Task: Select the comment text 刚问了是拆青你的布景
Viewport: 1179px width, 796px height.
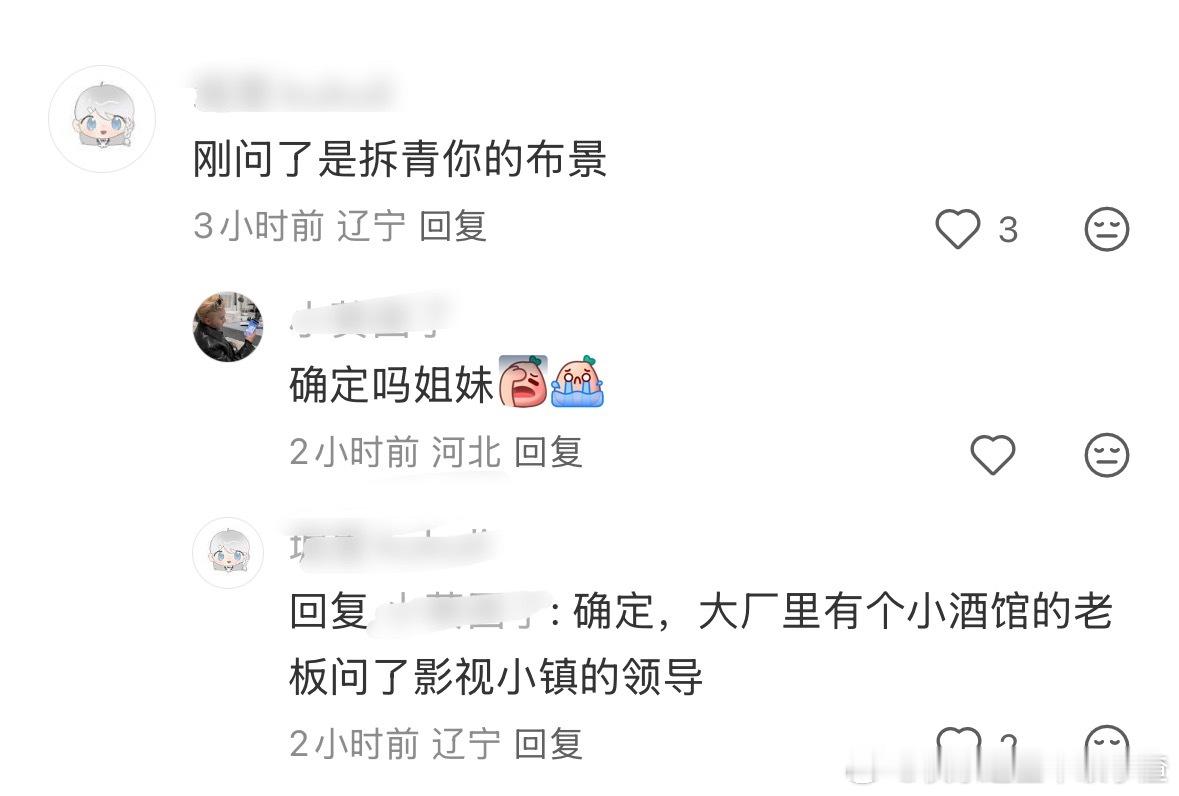Action: (x=399, y=159)
